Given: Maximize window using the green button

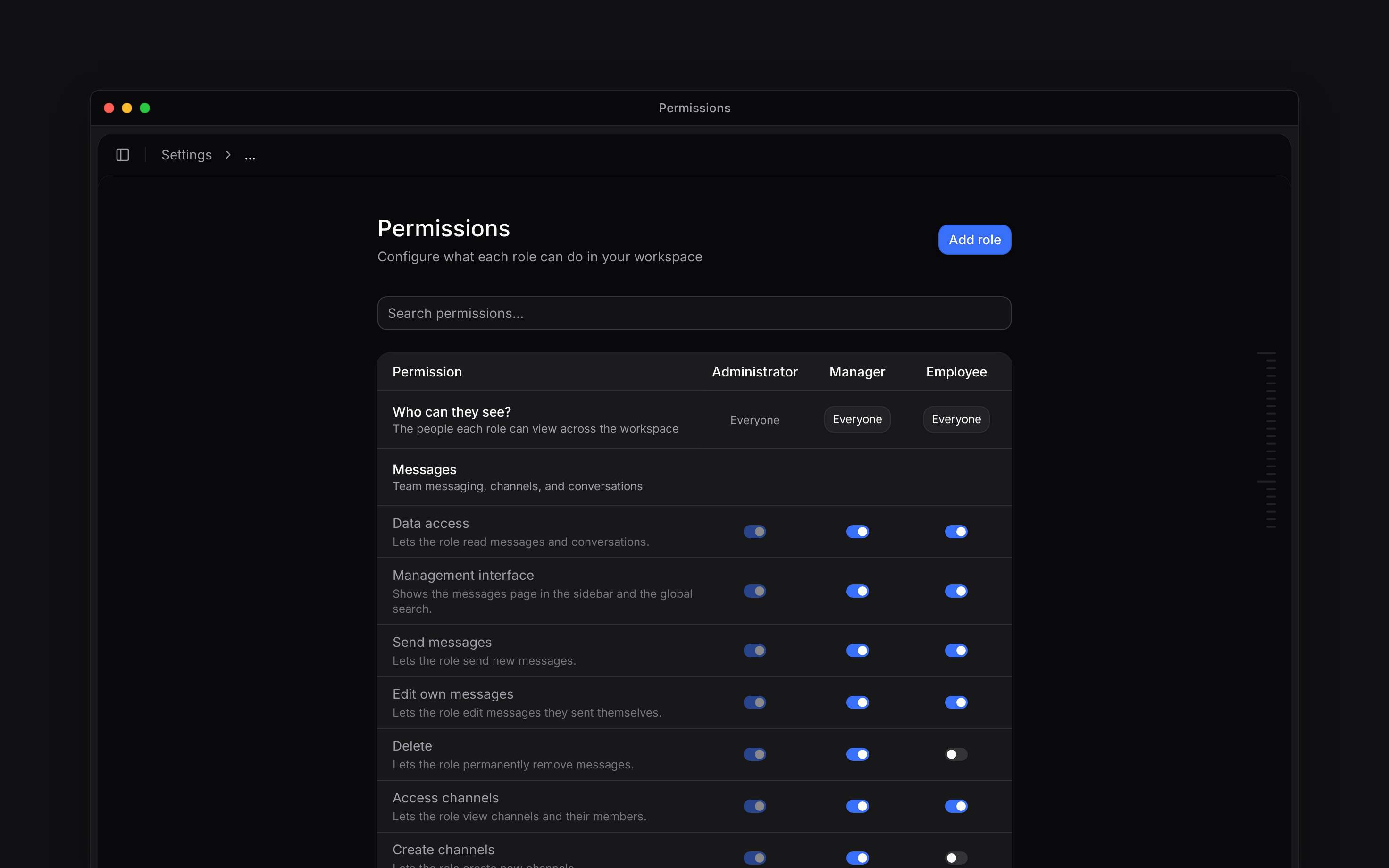Looking at the screenshot, I should click(x=145, y=108).
